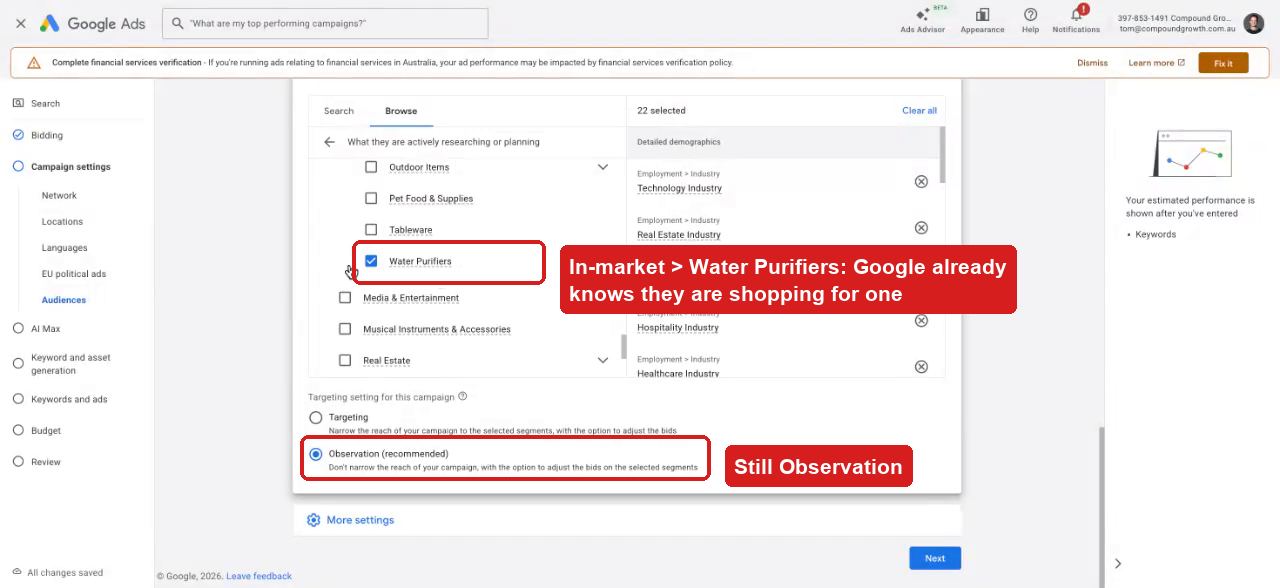Click the Detailed demographics heading
Screen dimensions: 1280x588
[678, 142]
